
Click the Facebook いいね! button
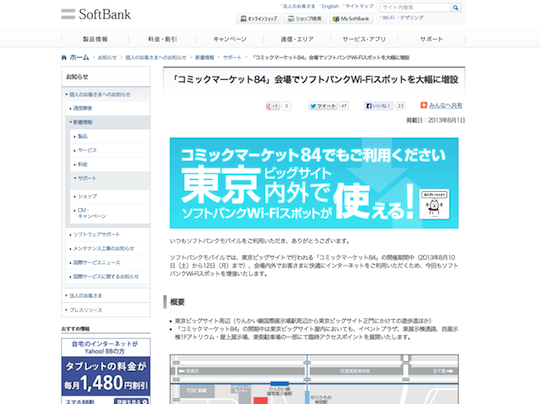[378, 106]
